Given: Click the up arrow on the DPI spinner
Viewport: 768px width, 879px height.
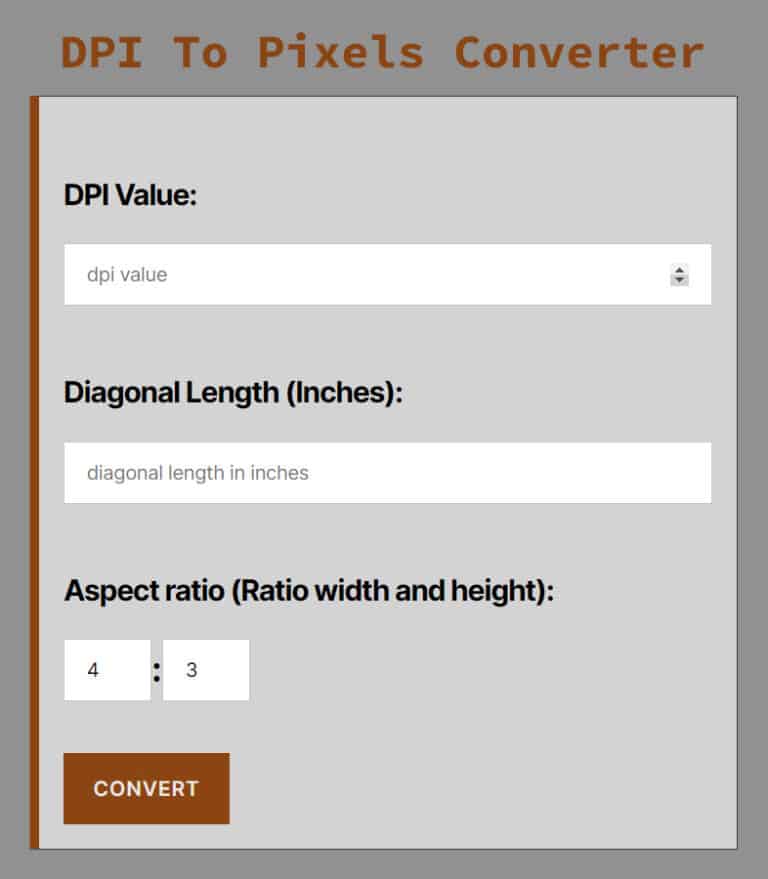Looking at the screenshot, I should tap(678, 268).
